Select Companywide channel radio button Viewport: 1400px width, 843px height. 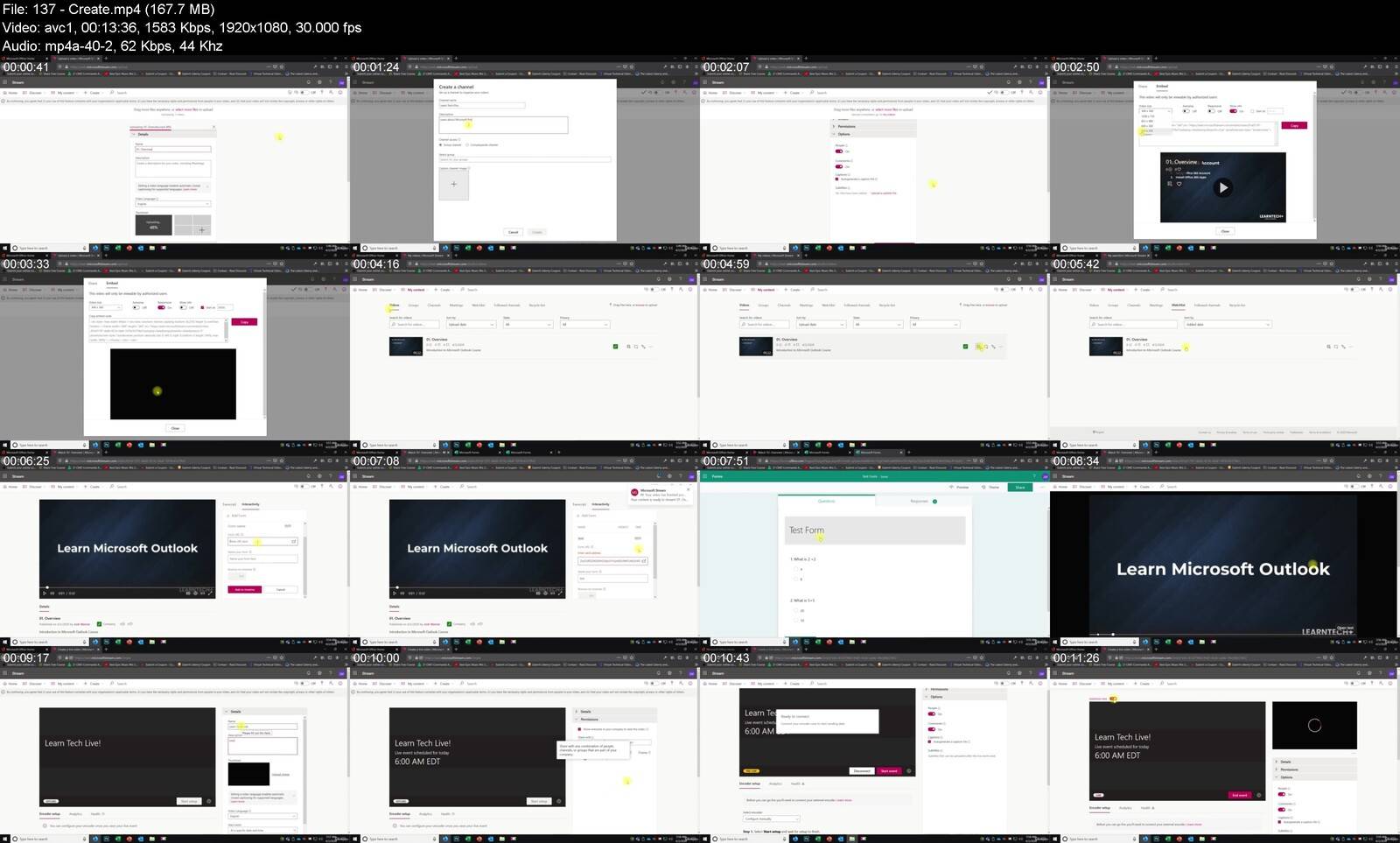pos(467,144)
